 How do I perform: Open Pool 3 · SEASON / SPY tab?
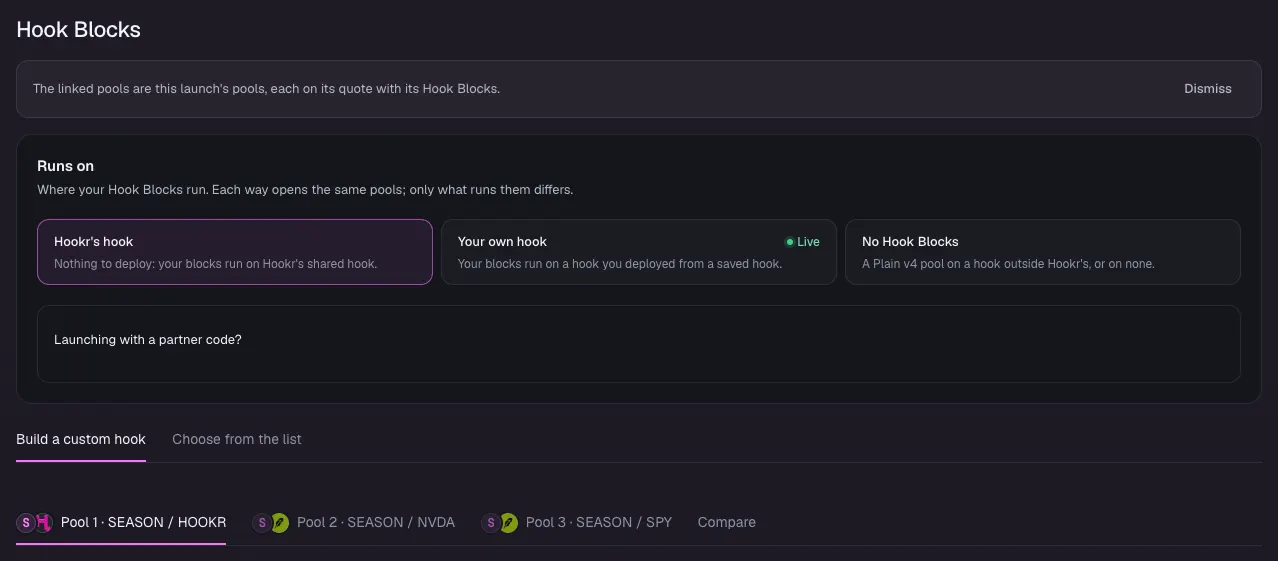[576, 522]
